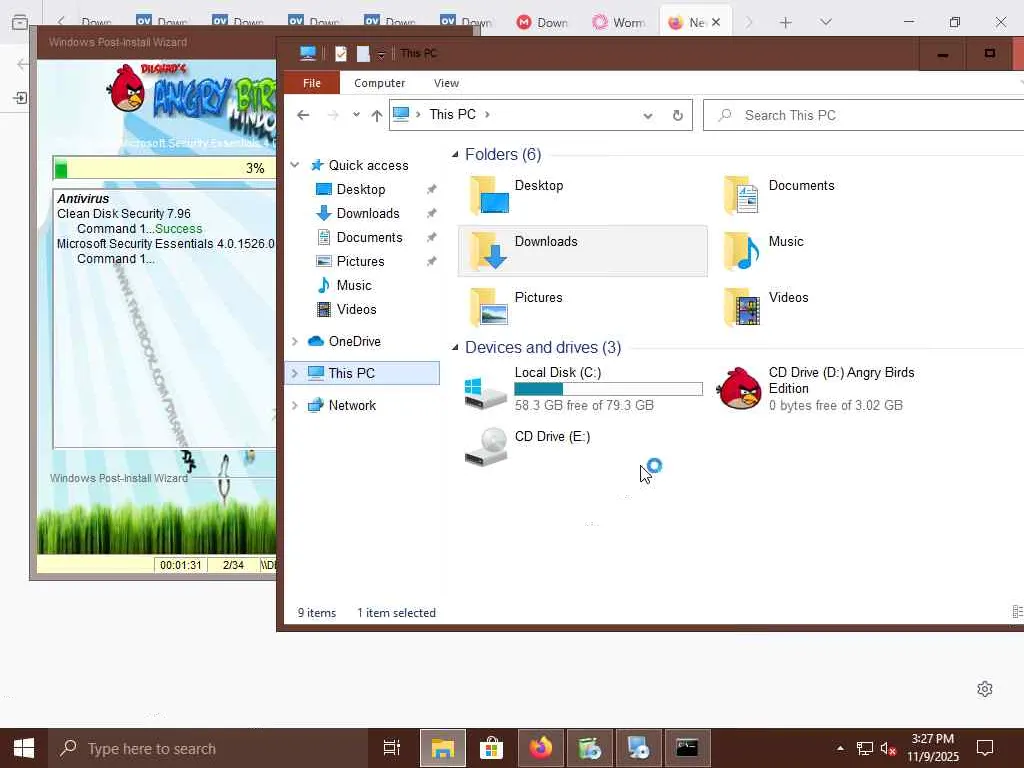Click the muted volume tray icon
Viewport: 1024px width, 768px height.
click(888, 749)
